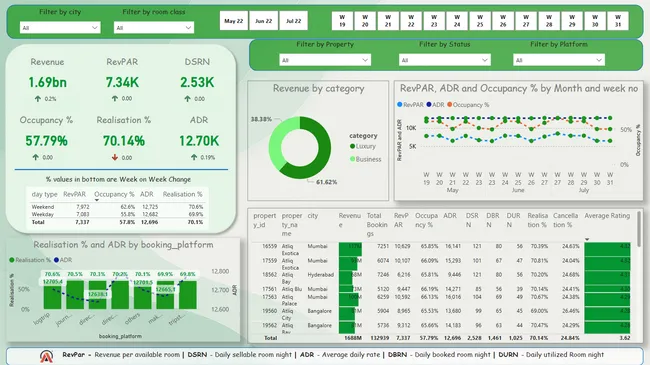This screenshot has height=365, width=650.
Task: Click property id 19560 cell
Action: (x=269, y=311)
